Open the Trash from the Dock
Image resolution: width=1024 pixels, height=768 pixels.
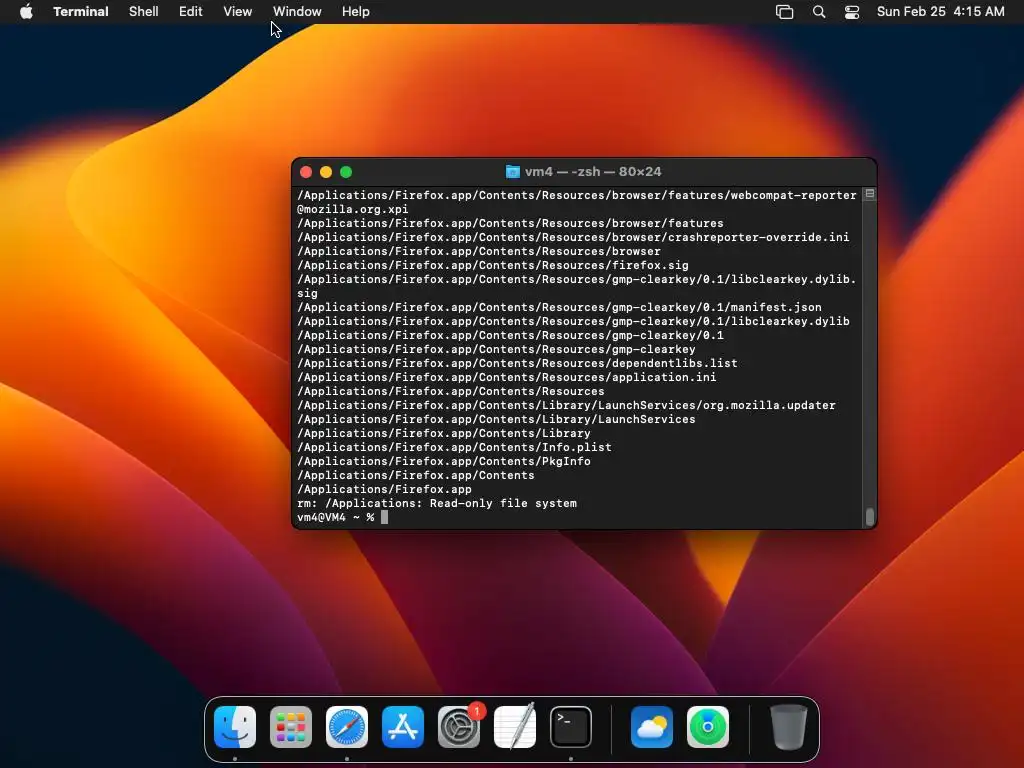[789, 727]
